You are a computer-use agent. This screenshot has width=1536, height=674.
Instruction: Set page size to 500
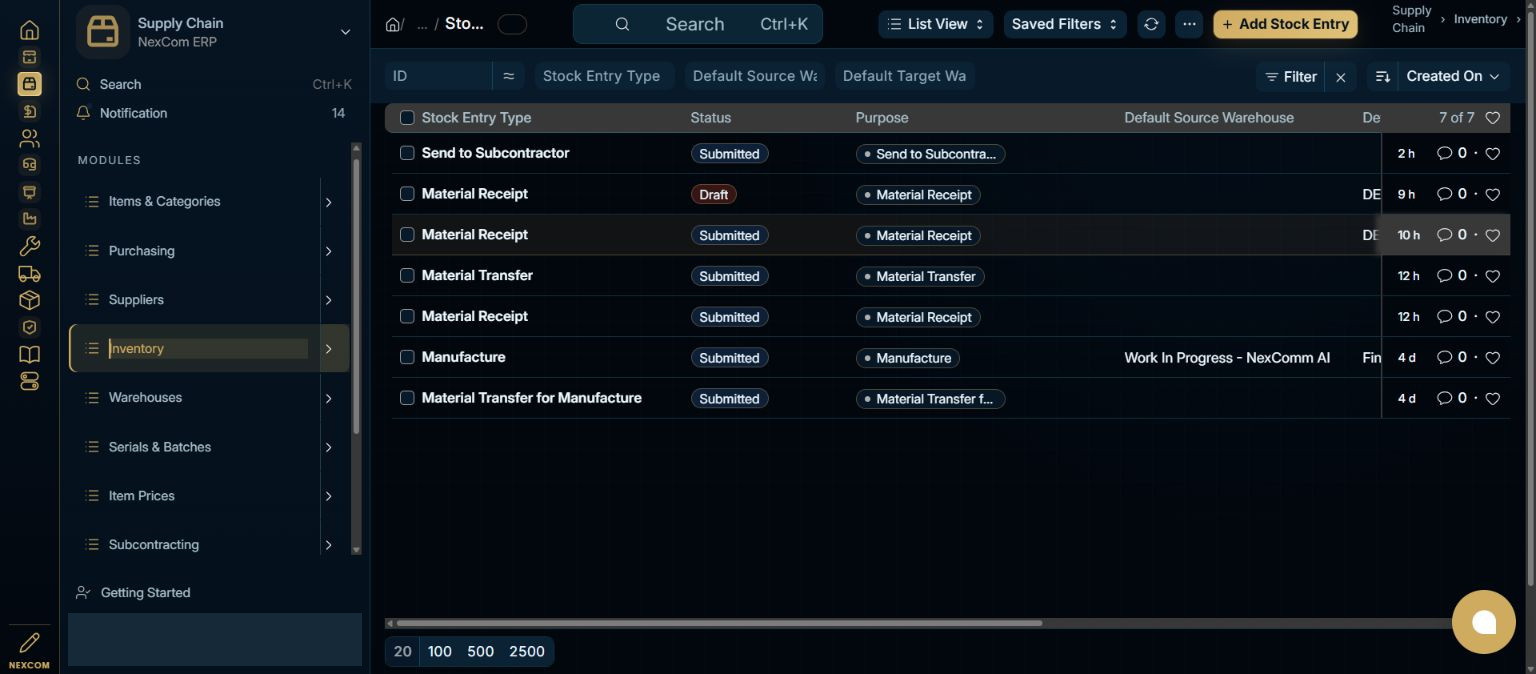point(480,651)
